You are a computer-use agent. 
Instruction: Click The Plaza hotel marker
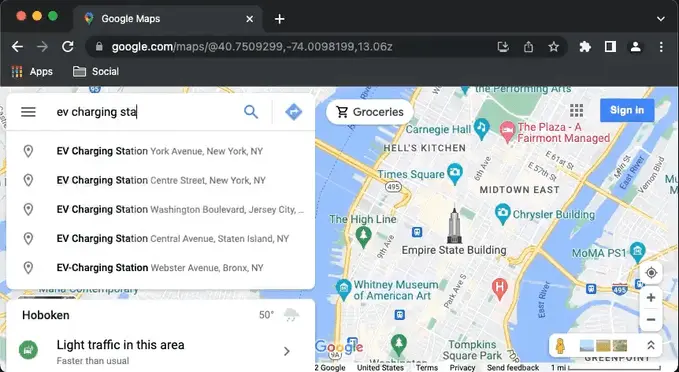[507, 131]
